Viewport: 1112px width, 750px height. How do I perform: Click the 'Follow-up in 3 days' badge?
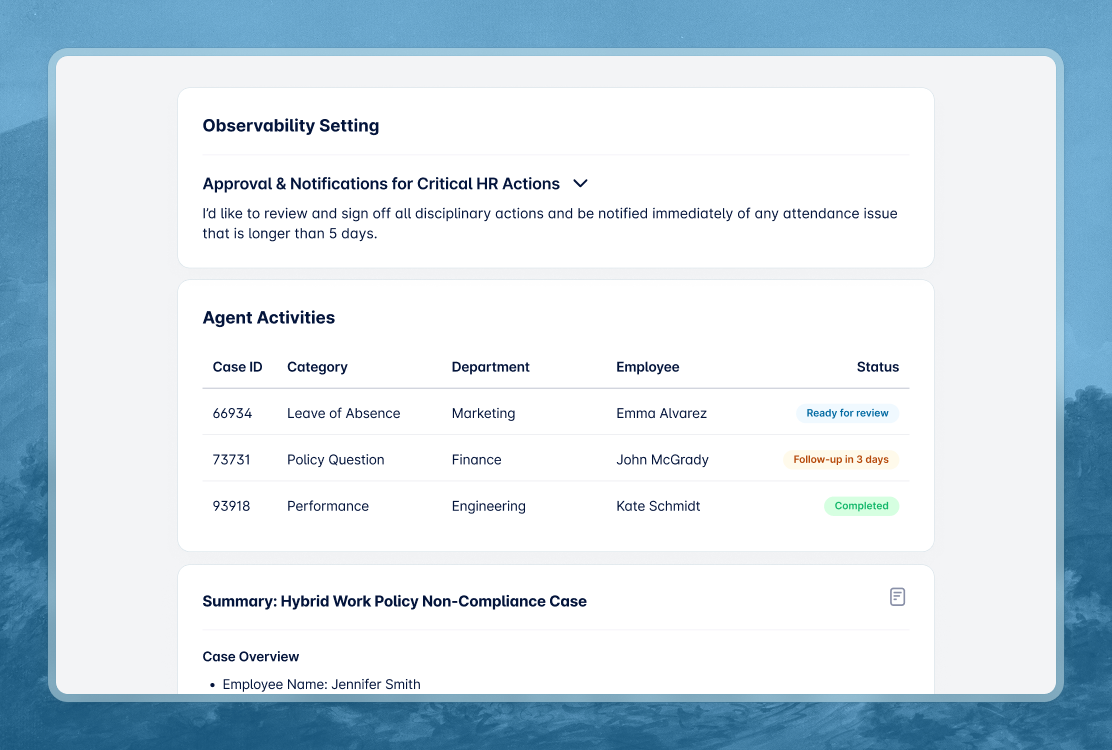840,459
